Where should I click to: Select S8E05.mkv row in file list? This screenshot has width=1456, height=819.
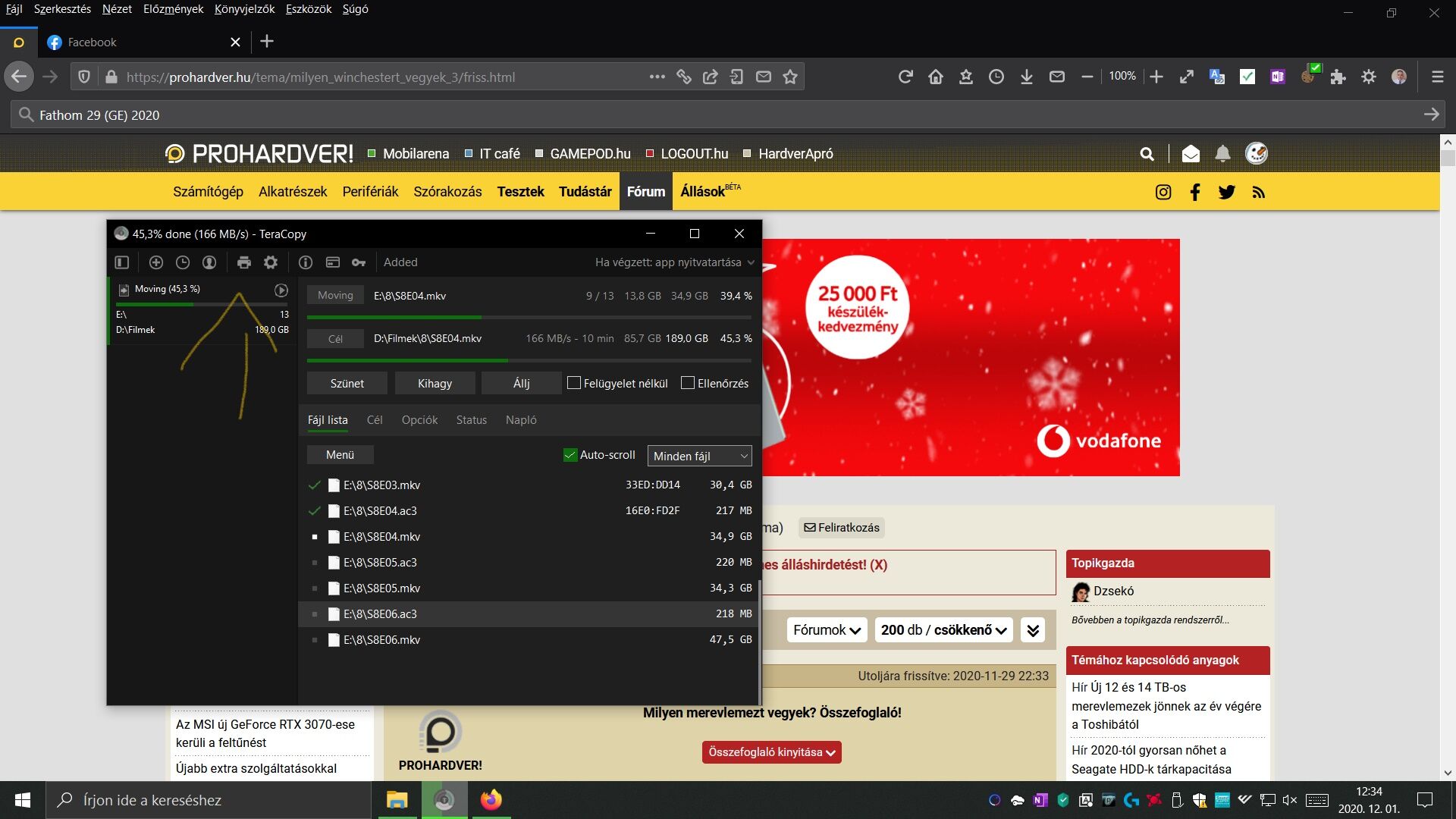tap(529, 588)
